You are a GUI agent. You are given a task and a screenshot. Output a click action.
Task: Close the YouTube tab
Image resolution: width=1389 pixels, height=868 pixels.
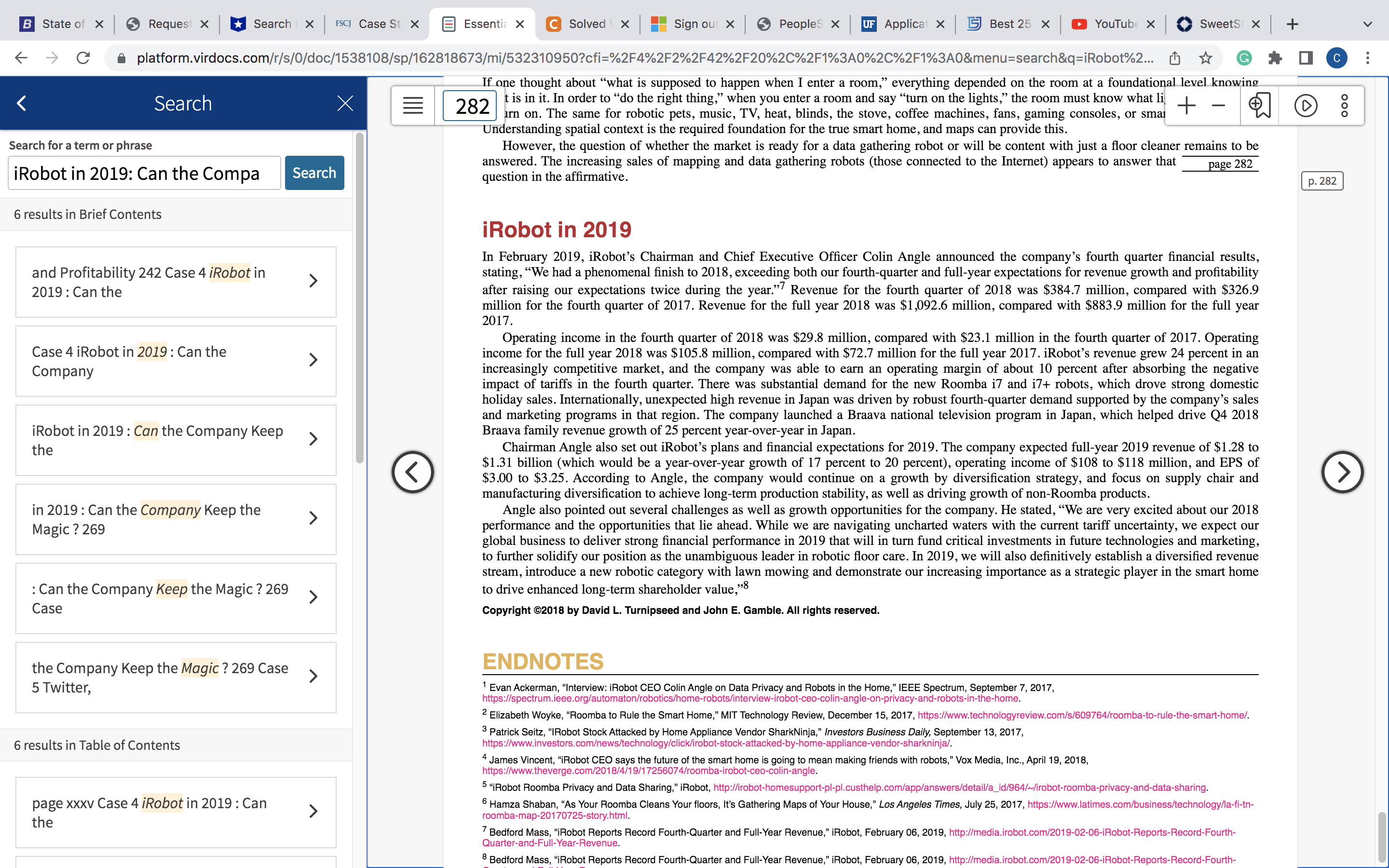click(1151, 24)
